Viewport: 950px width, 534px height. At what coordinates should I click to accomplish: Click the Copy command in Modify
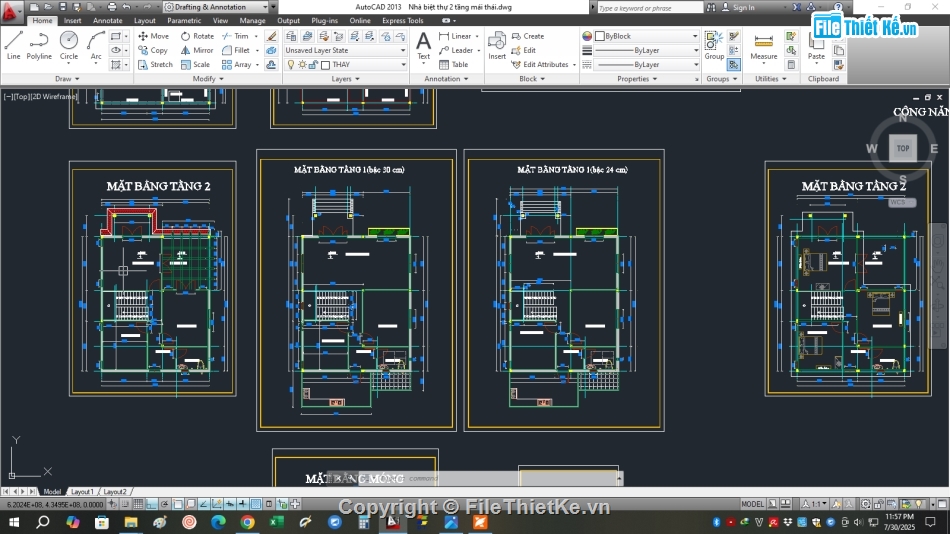coord(153,50)
